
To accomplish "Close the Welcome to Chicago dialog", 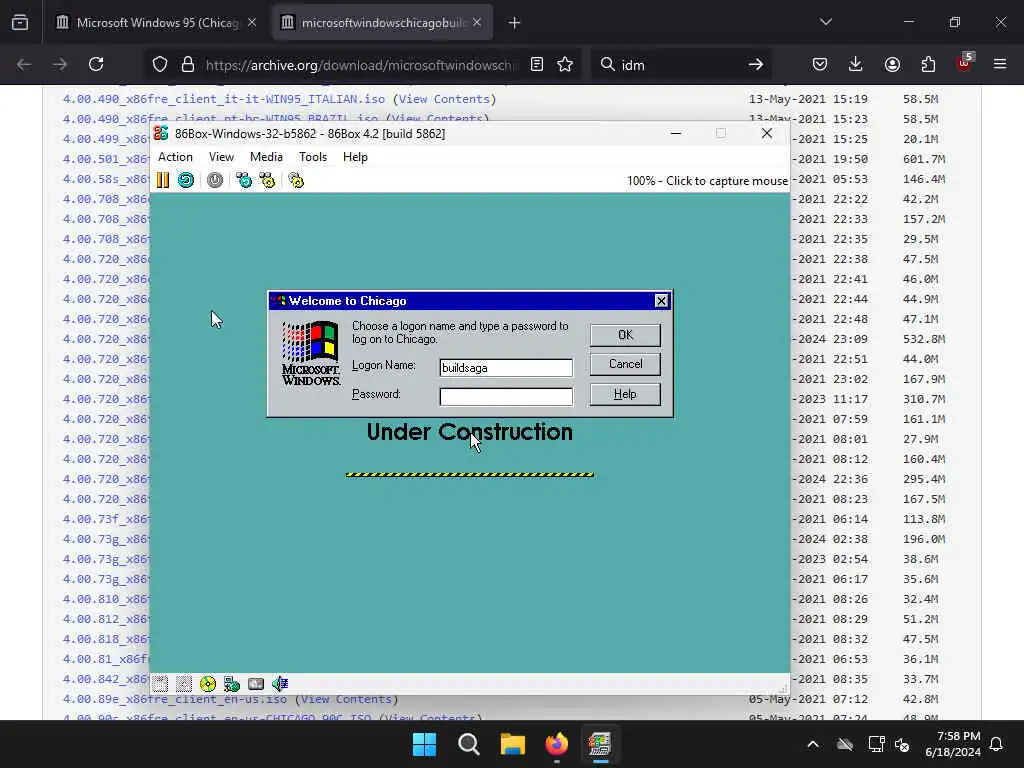I will point(661,300).
